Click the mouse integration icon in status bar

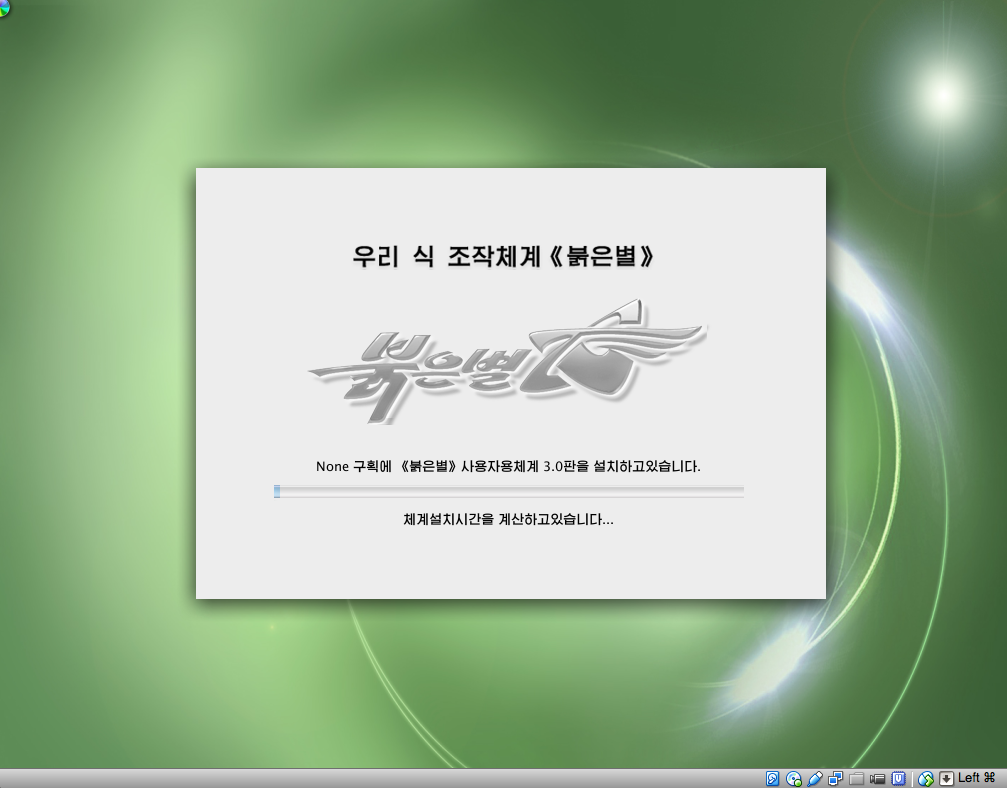[925, 779]
